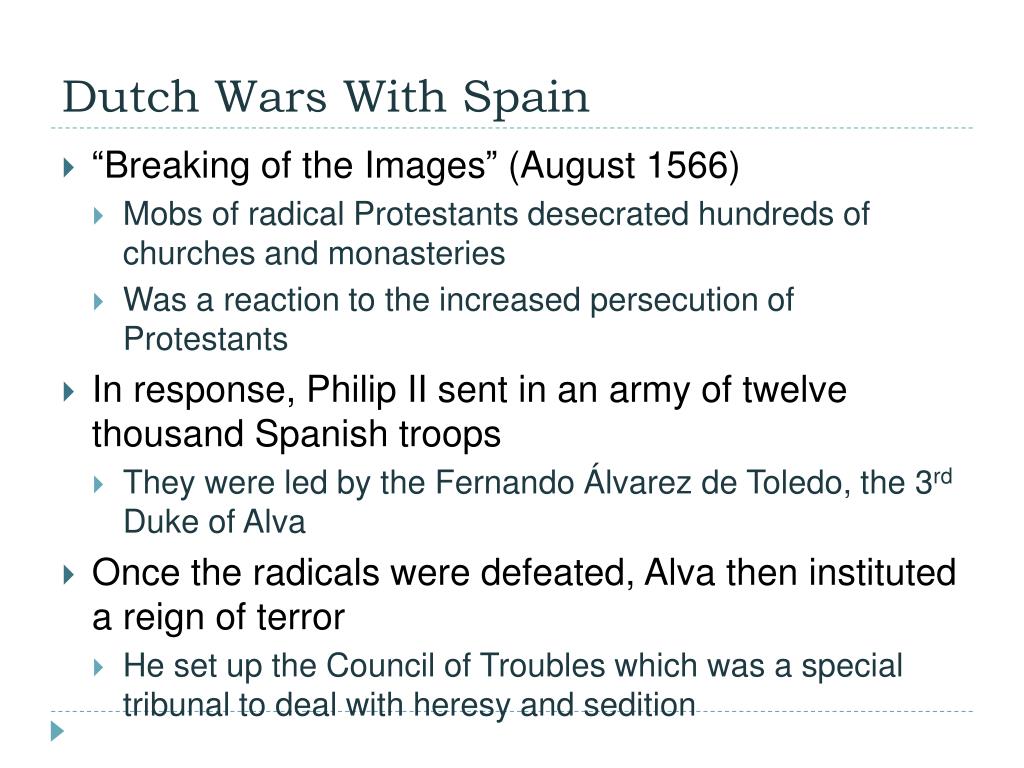This screenshot has width=1024, height=768.
Task: Click the text "Duke of Alva"
Action: click(214, 522)
